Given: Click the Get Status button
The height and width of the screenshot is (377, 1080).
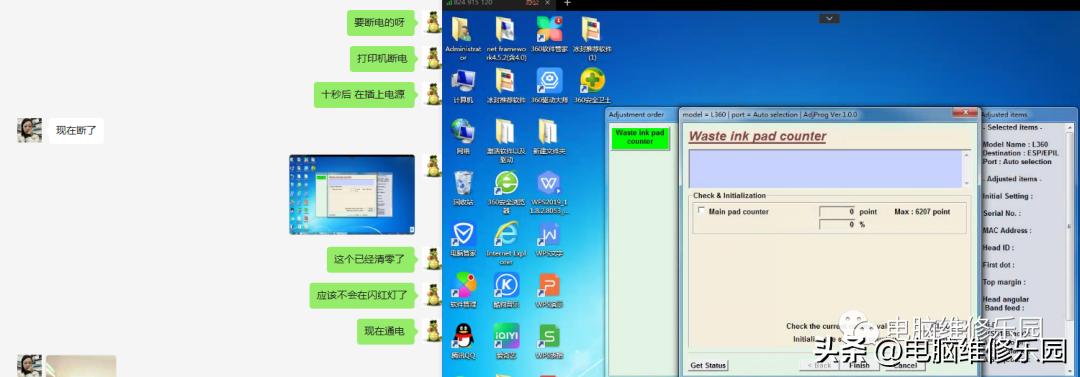Looking at the screenshot, I should 708,365.
